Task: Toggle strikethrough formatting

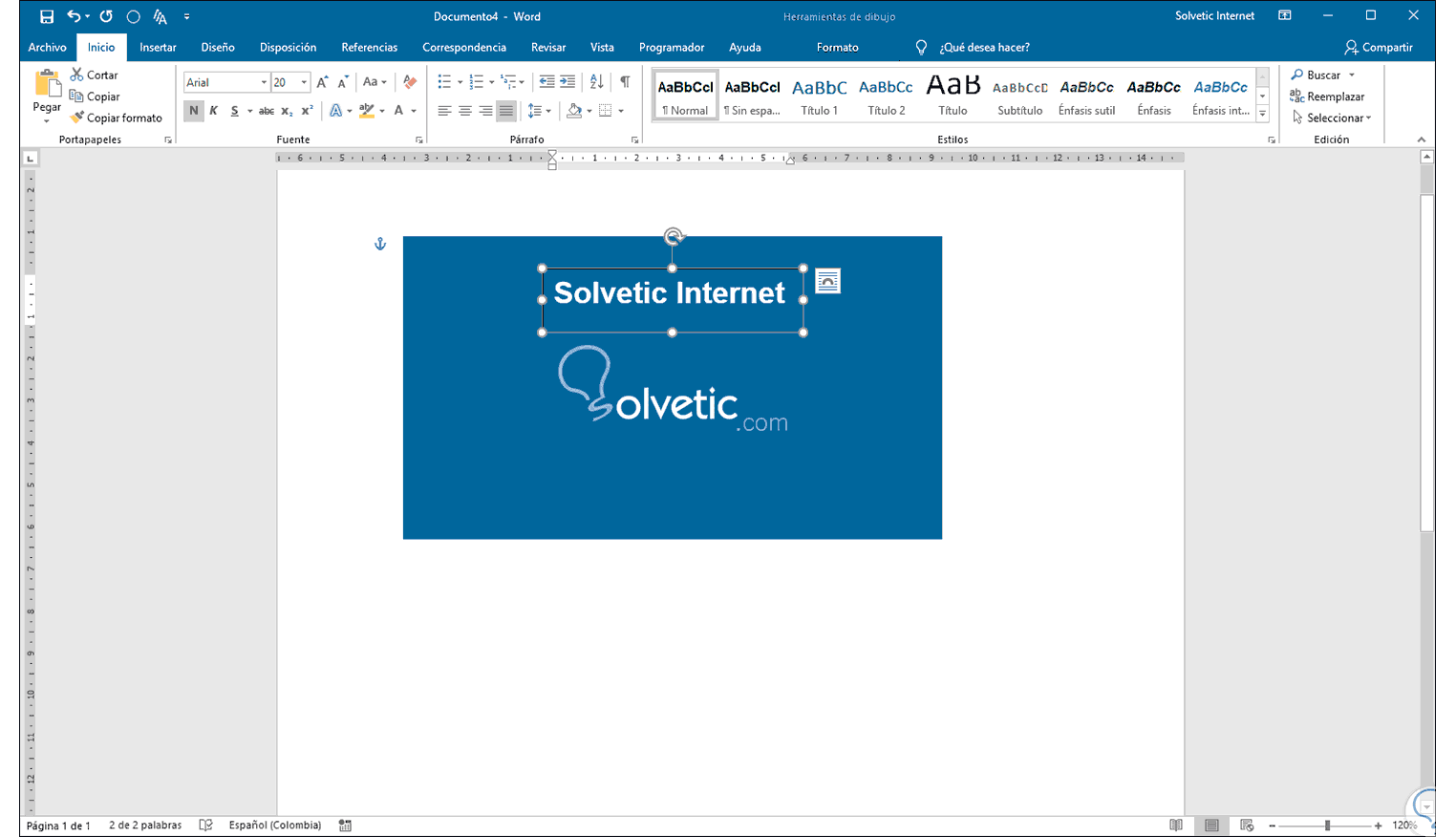Action: pos(267,111)
